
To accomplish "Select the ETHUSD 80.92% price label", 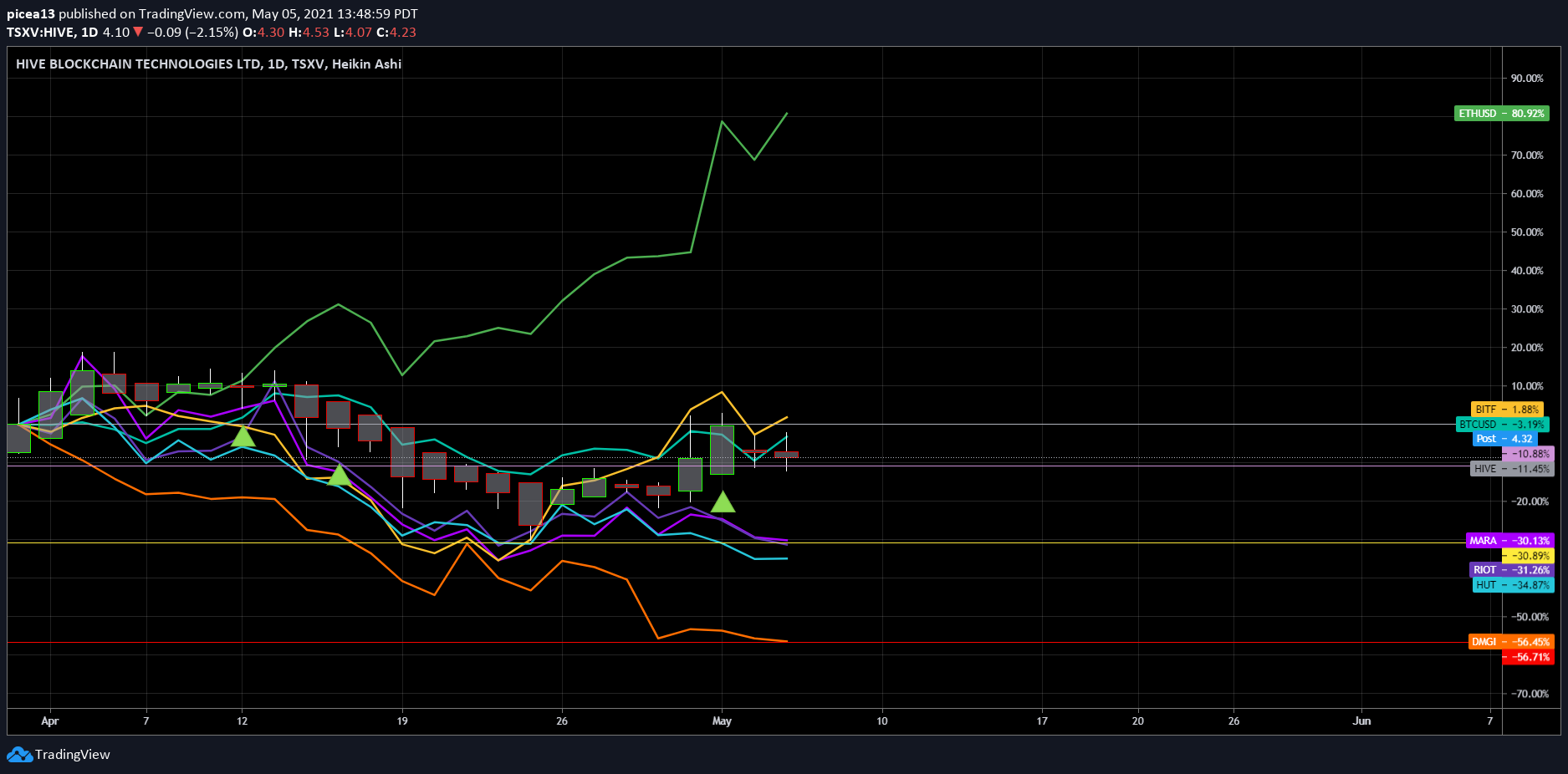I will point(1502,114).
